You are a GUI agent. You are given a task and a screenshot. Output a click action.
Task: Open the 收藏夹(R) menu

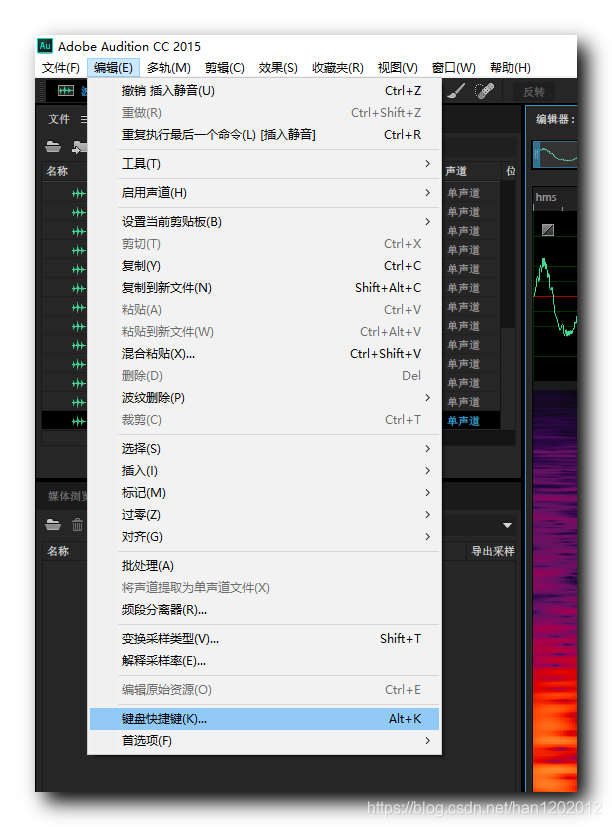[x=338, y=68]
